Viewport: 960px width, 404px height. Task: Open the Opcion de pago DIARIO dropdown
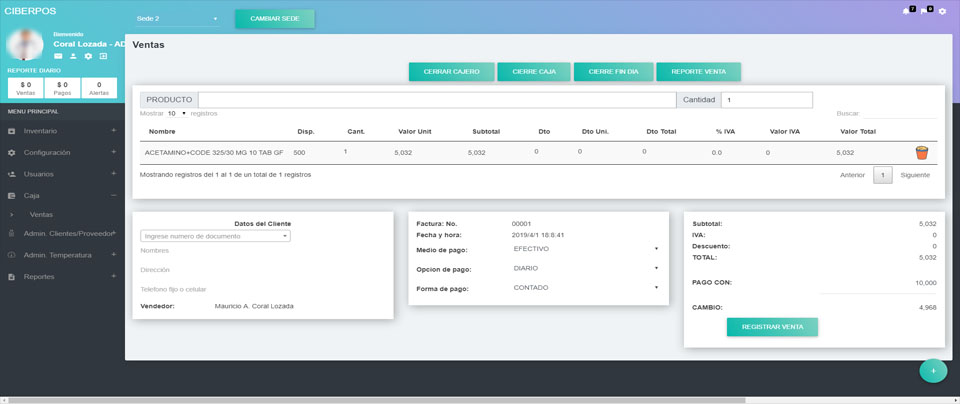coord(586,268)
